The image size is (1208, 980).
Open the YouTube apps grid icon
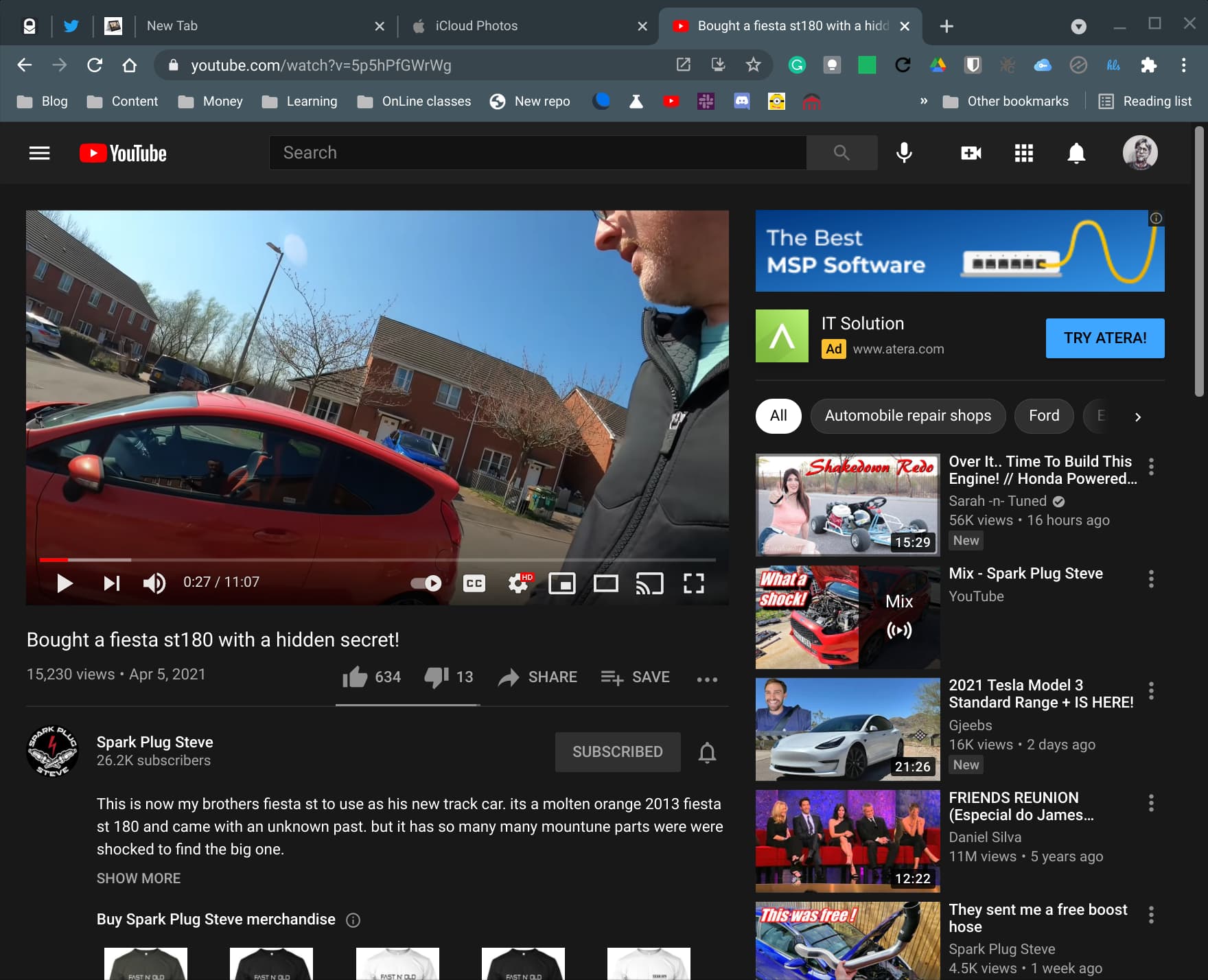tap(1023, 153)
